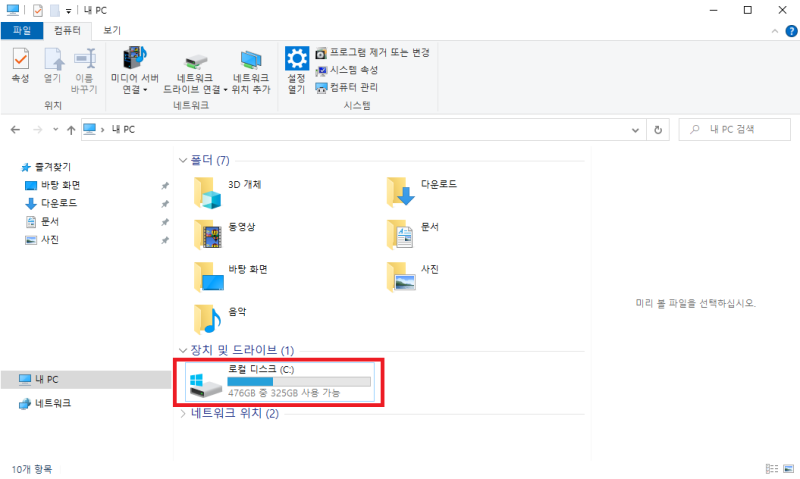Expand the 네트워크 위치 (2) group

183,414
